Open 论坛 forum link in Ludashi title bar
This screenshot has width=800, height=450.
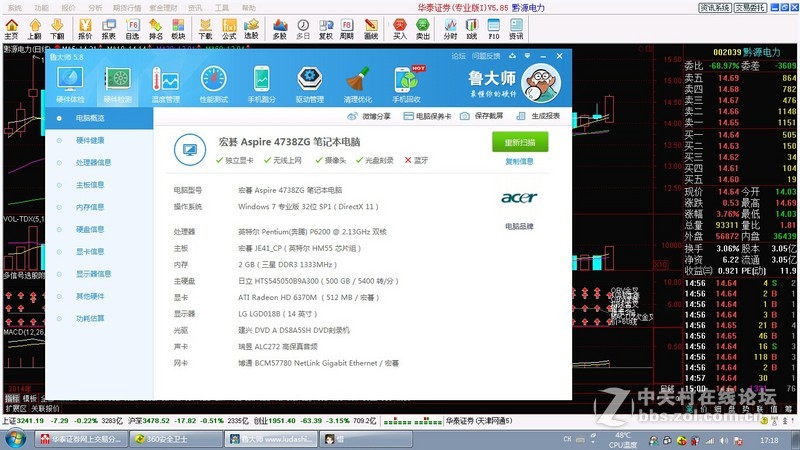coord(458,56)
